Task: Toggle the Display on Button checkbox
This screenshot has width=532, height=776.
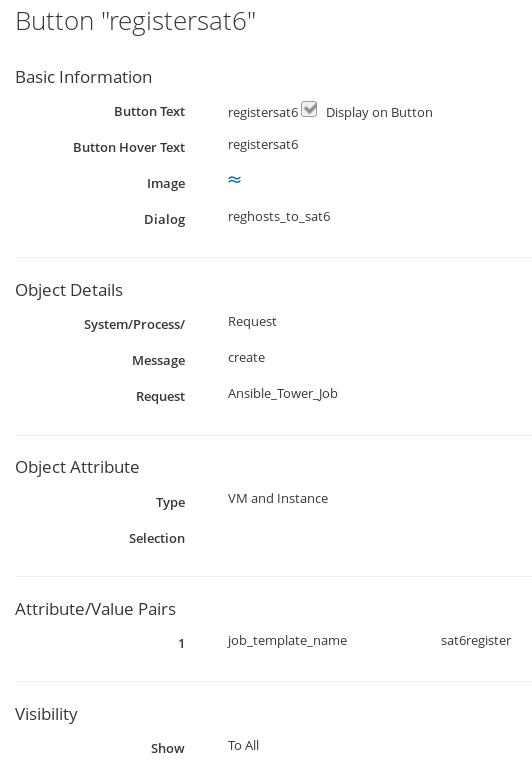Action: pos(309,109)
